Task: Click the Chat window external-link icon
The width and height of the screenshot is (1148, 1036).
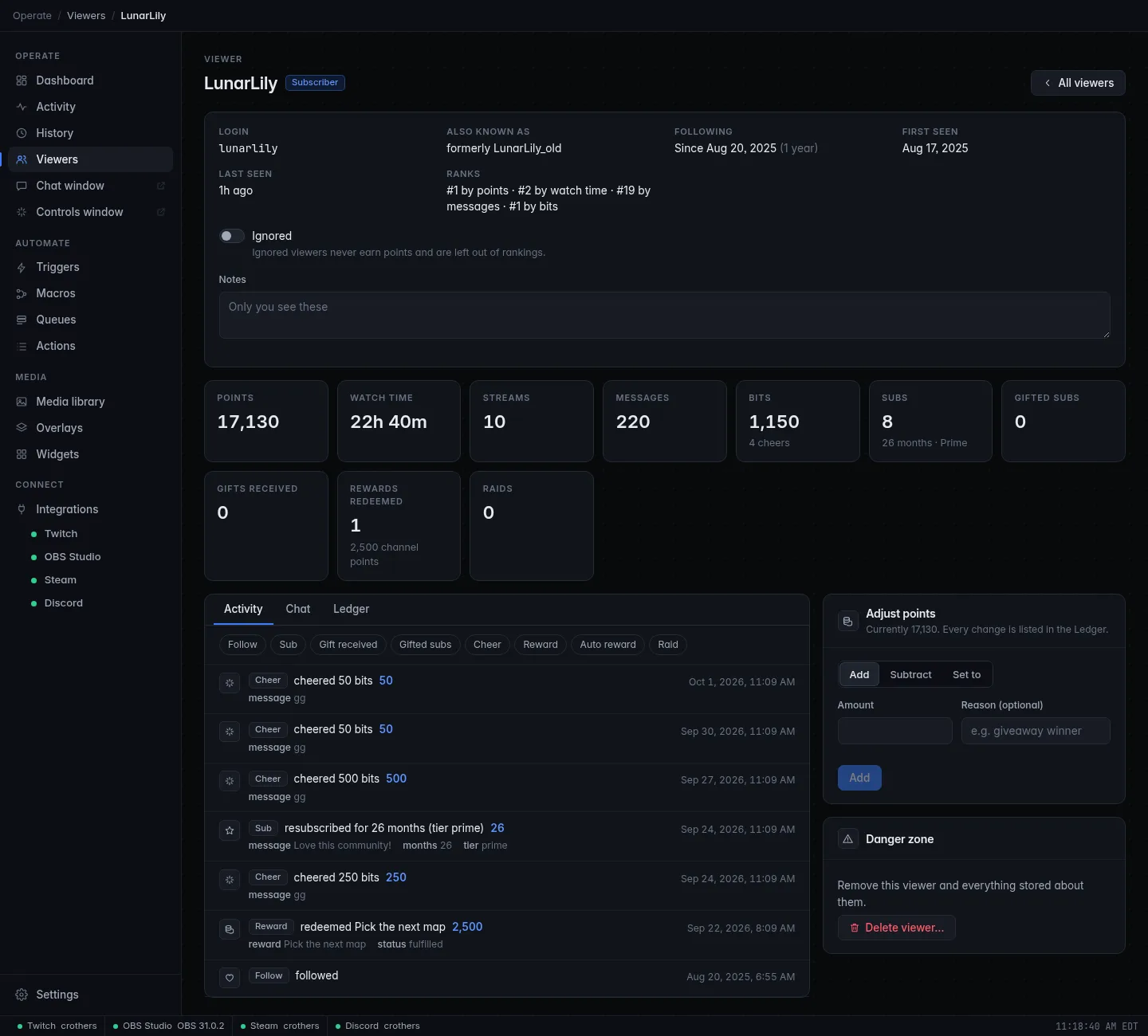Action: tap(160, 186)
